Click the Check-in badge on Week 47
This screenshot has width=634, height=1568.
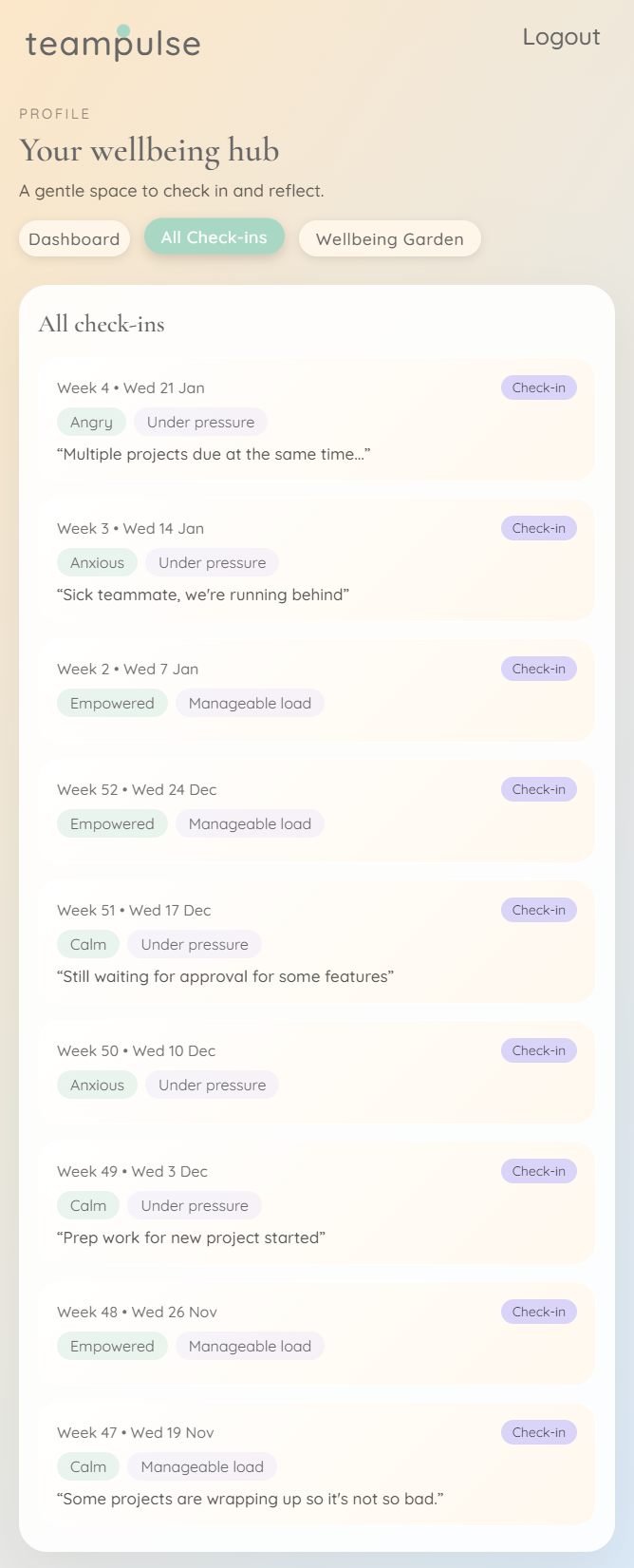pos(538,1431)
